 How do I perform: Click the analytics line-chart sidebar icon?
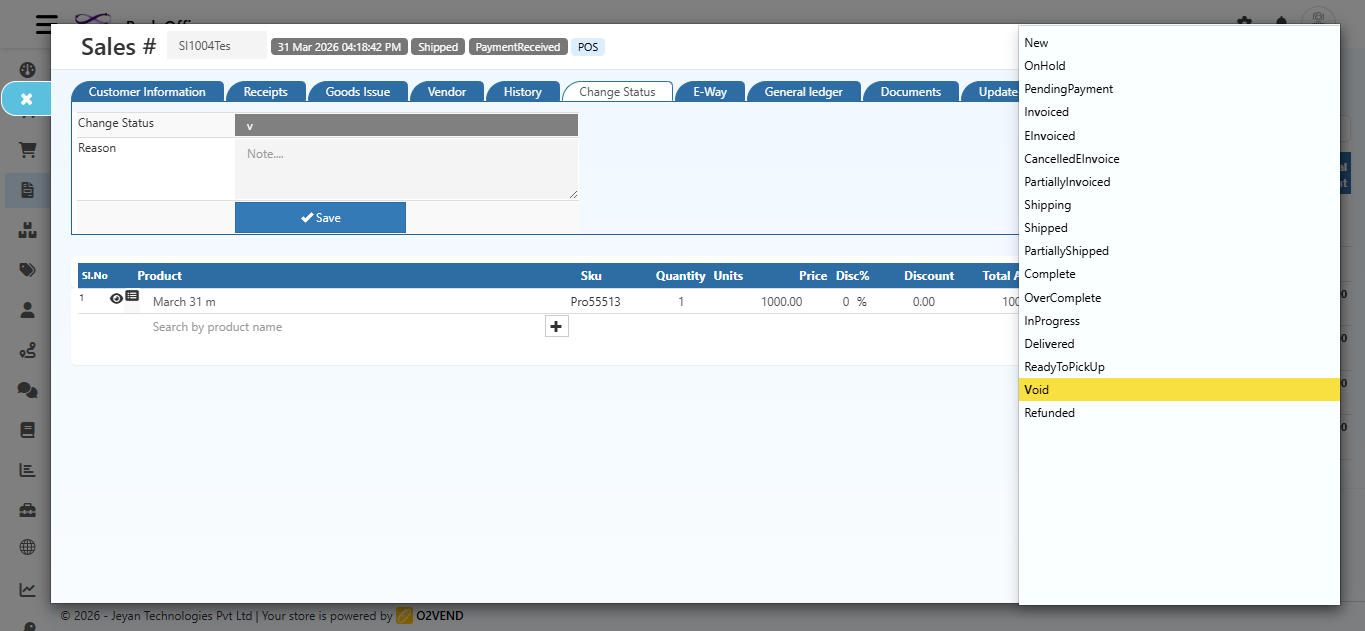pyautogui.click(x=27, y=589)
